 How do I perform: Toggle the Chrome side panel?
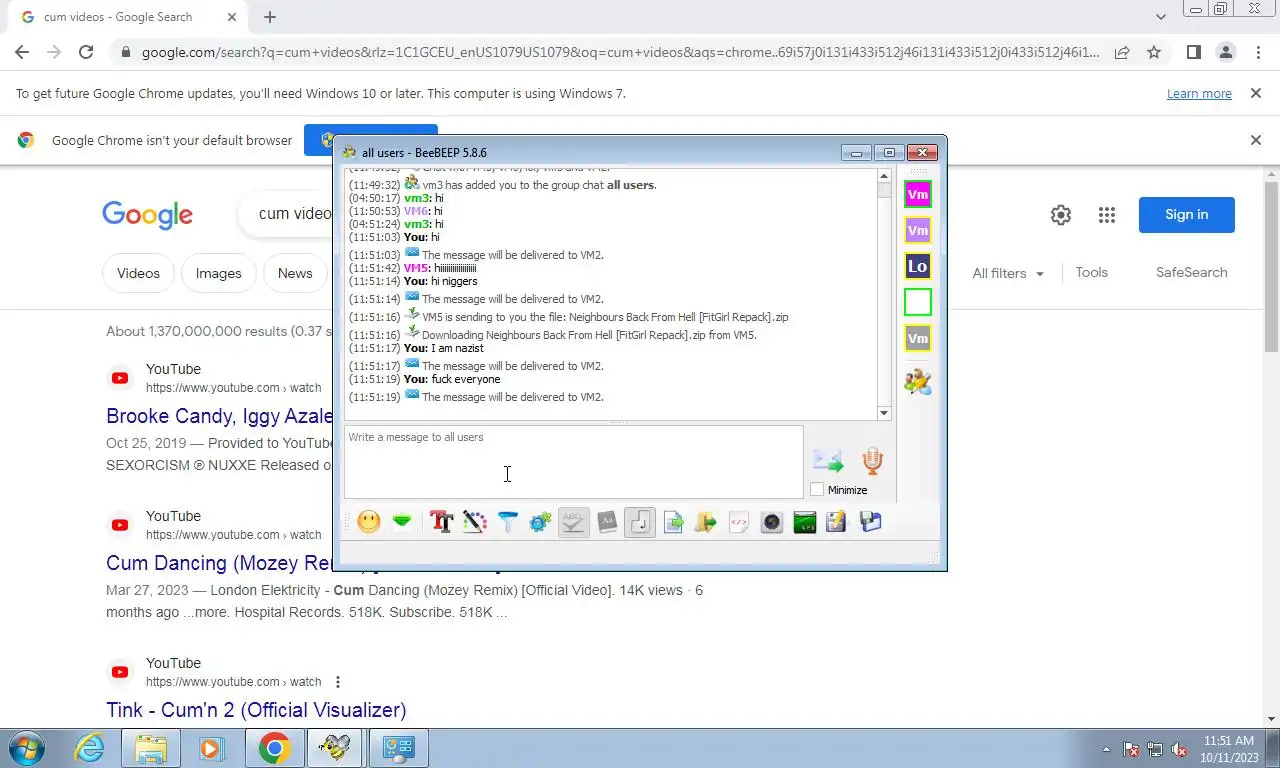1193,52
